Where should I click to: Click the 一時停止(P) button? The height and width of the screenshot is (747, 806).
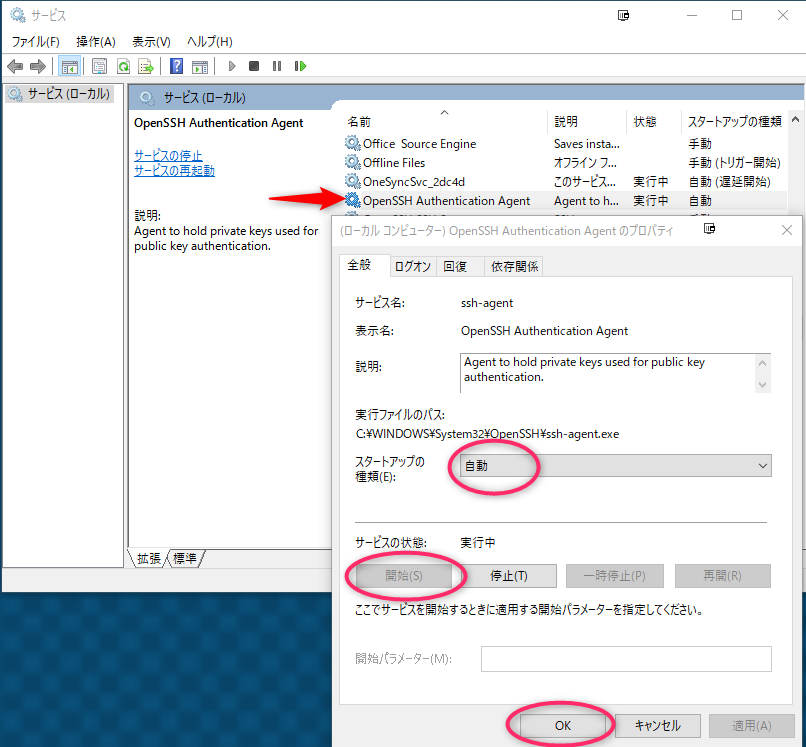(615, 576)
